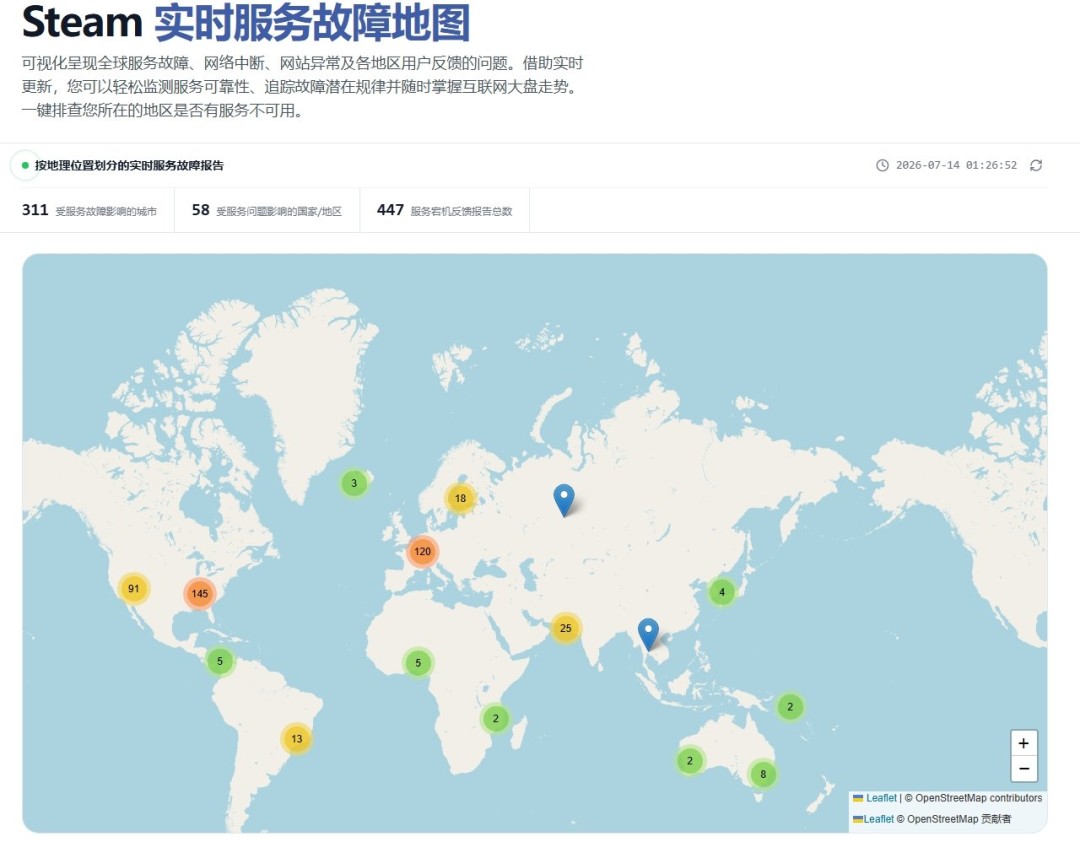The width and height of the screenshot is (1080, 853).
Task: Open the 5 cluster over West Africa
Action: point(417,663)
